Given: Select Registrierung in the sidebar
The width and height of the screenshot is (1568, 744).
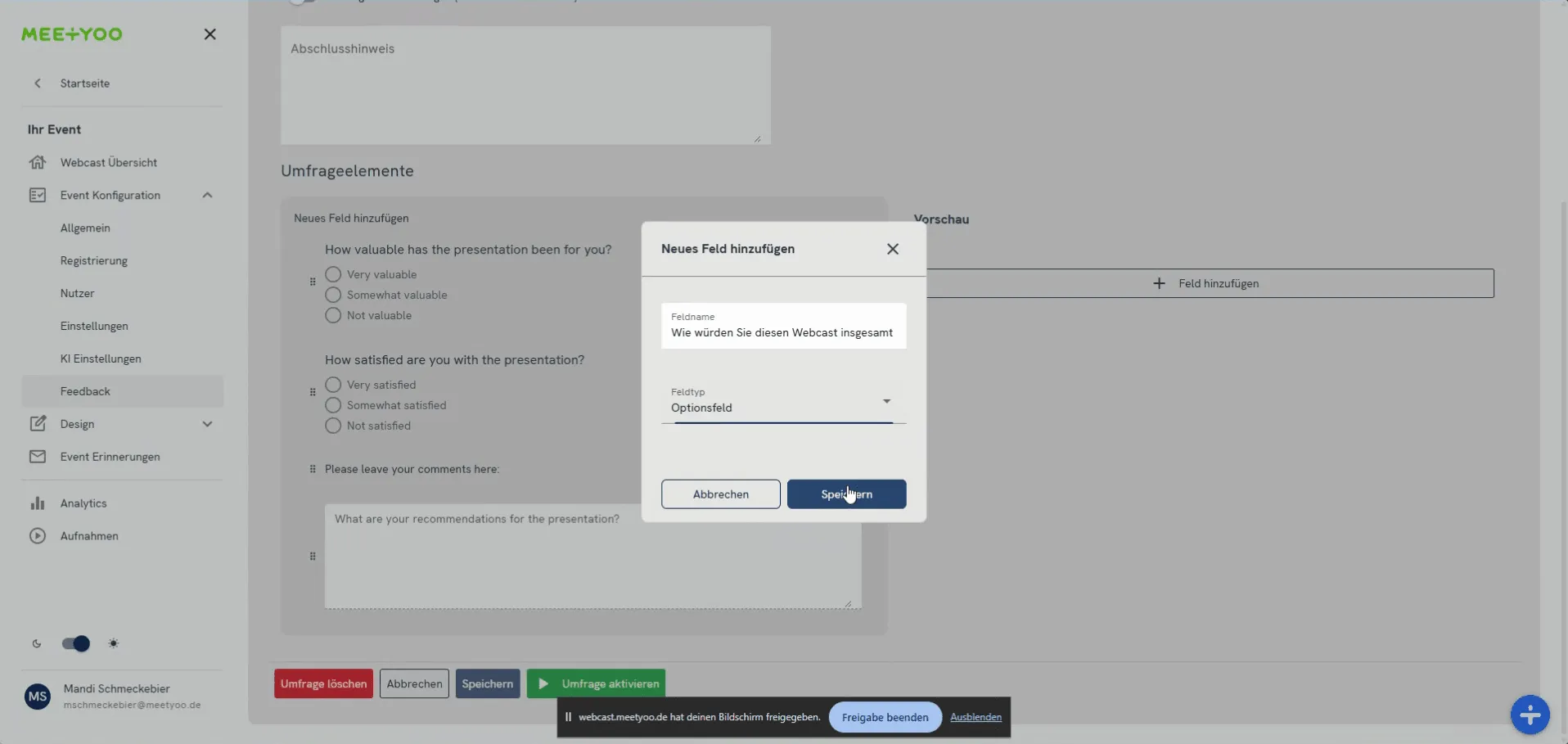Looking at the screenshot, I should pyautogui.click(x=93, y=260).
